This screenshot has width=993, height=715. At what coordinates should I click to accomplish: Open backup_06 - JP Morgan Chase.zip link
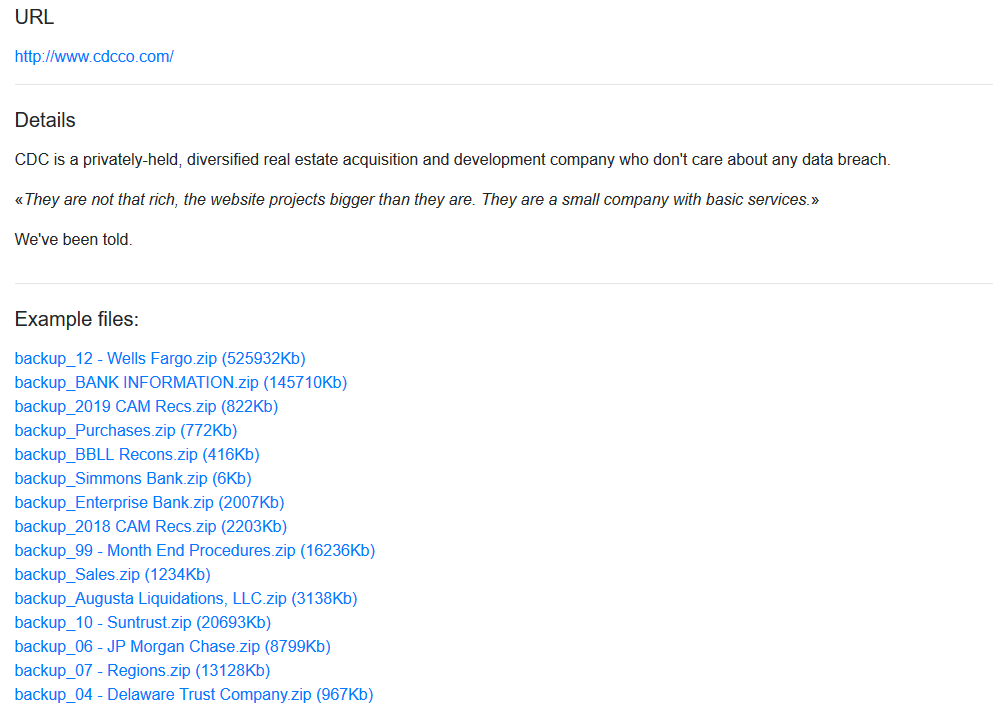pos(172,647)
